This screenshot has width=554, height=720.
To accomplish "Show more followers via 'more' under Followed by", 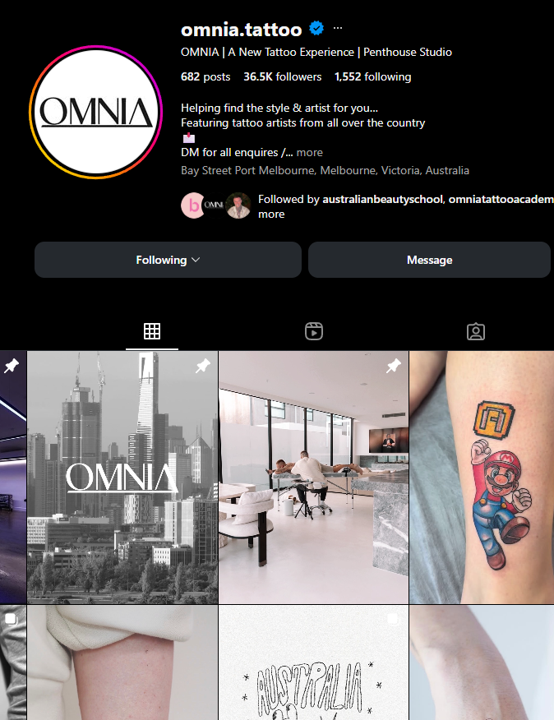I will 271,214.
